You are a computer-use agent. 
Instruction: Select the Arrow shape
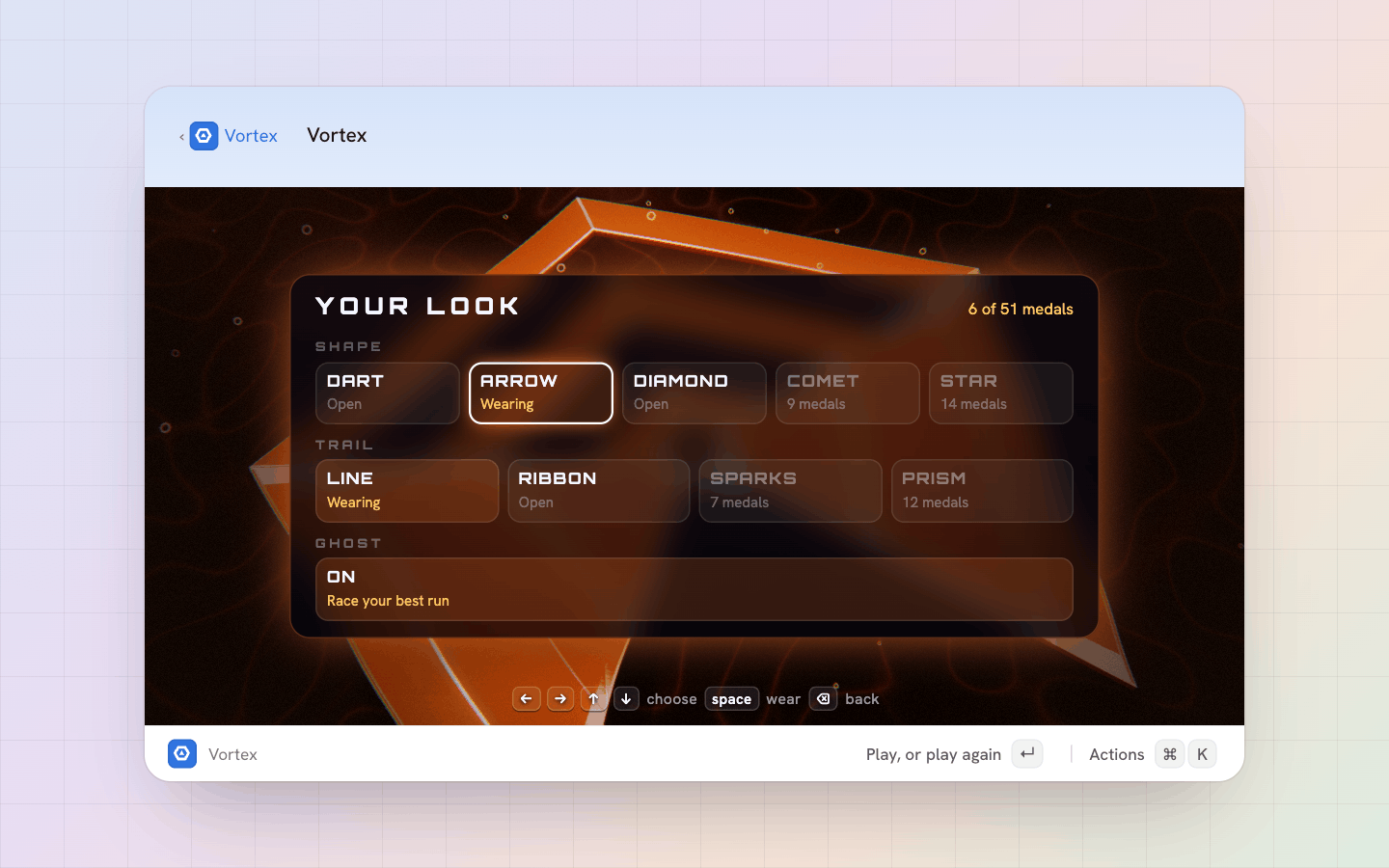click(541, 393)
